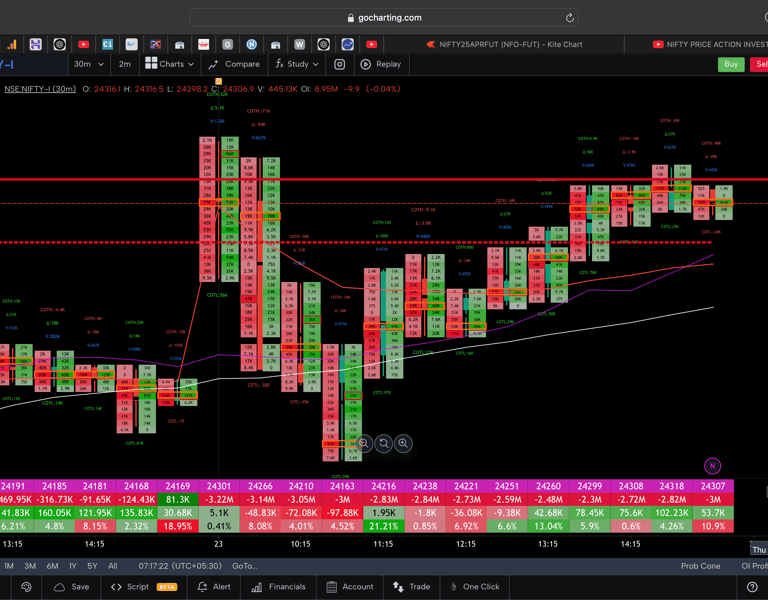Click the Script code brackets icon

tap(116, 587)
